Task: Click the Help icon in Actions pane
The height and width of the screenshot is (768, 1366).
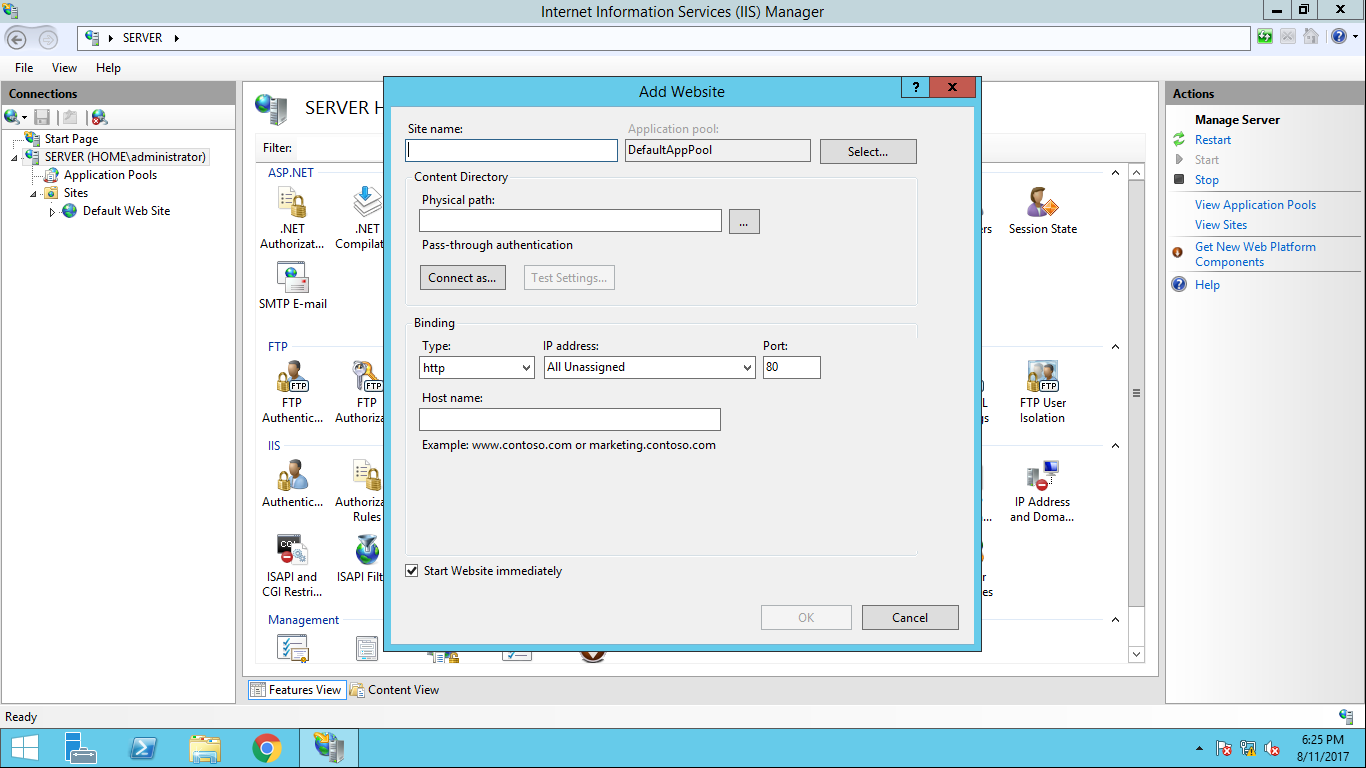Action: click(1179, 285)
